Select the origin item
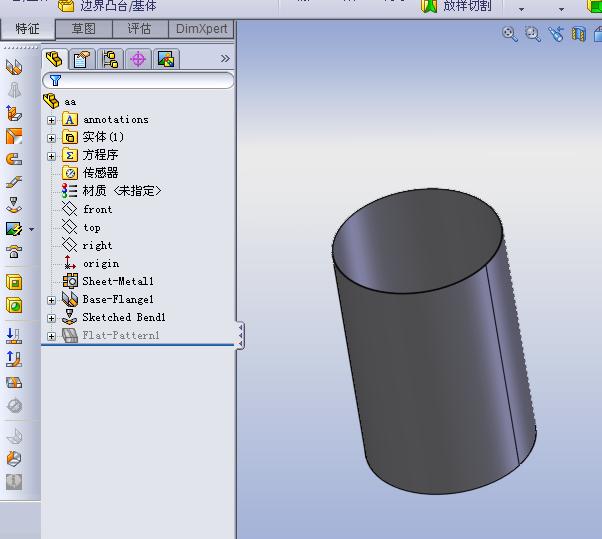Viewport: 602px width, 539px height. [91, 263]
